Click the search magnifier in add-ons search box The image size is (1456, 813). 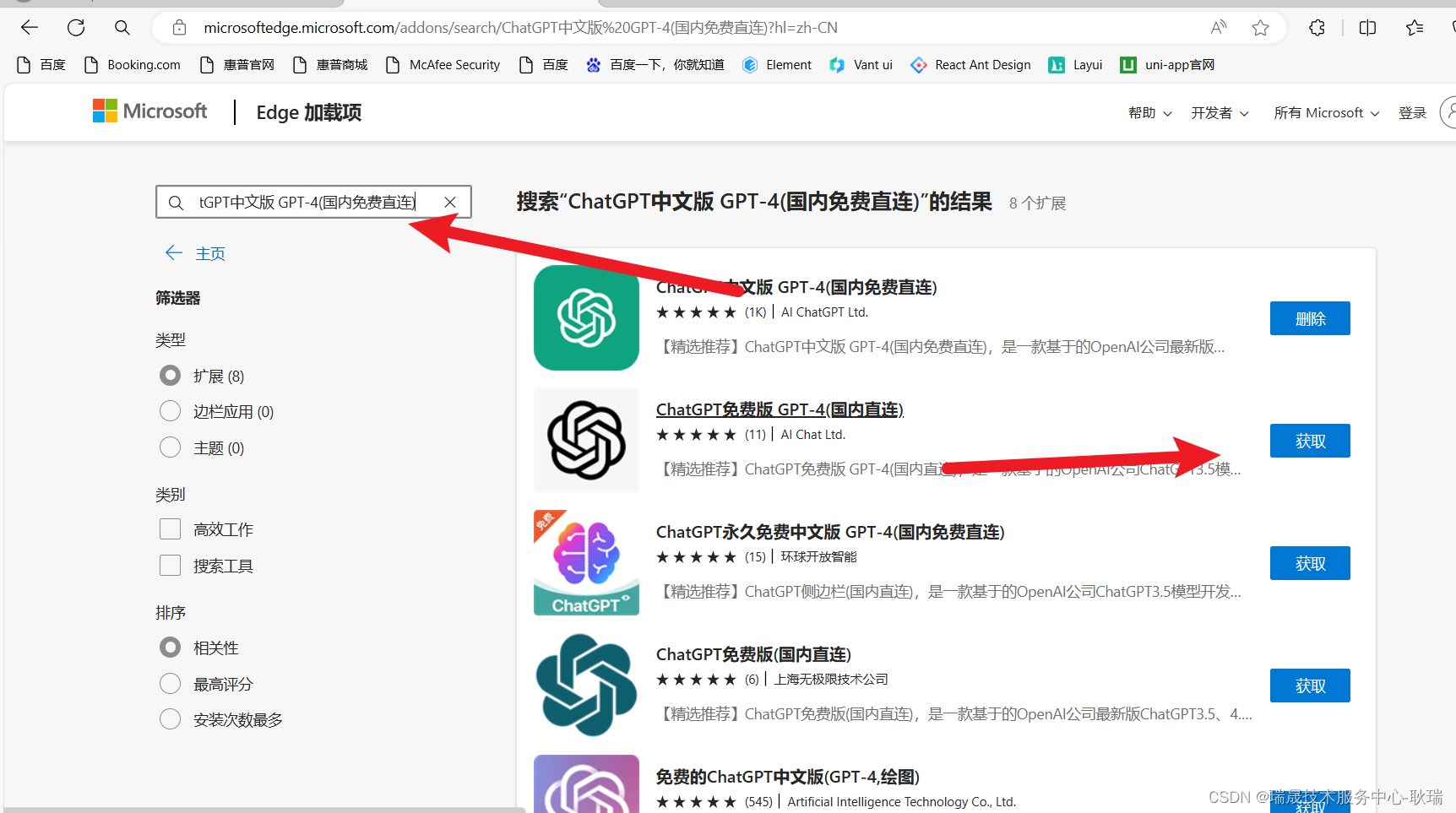176,203
